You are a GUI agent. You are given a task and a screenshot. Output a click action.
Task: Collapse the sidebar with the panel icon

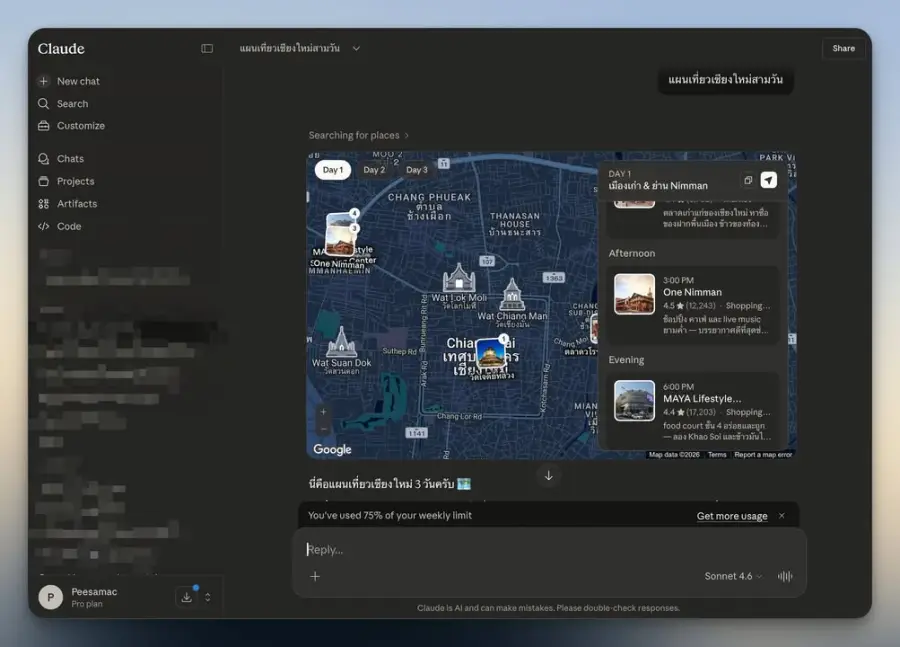pos(207,49)
